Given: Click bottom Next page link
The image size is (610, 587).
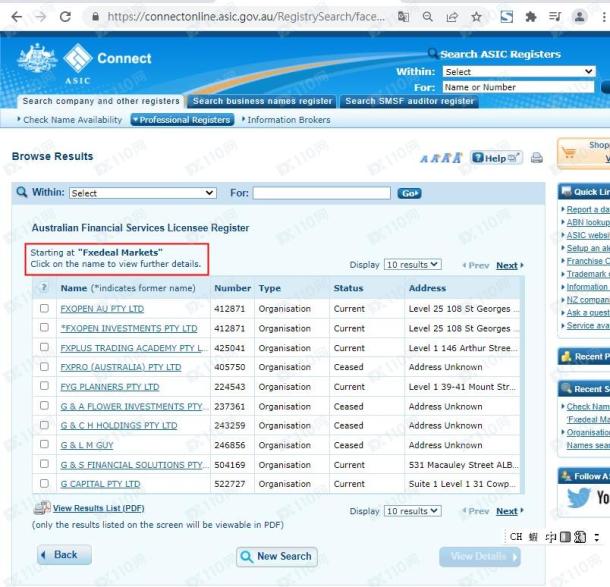Looking at the screenshot, I should [x=507, y=511].
